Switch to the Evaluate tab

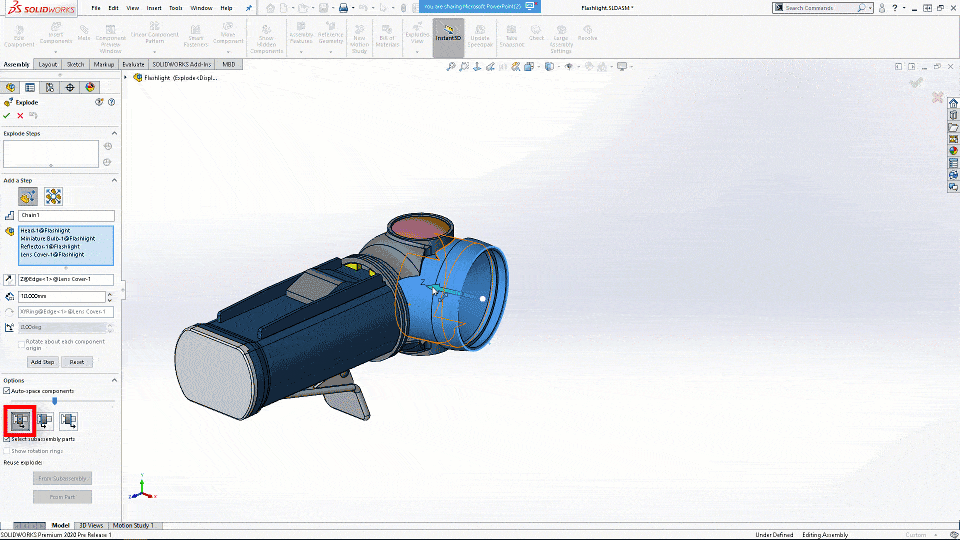pyautogui.click(x=133, y=64)
